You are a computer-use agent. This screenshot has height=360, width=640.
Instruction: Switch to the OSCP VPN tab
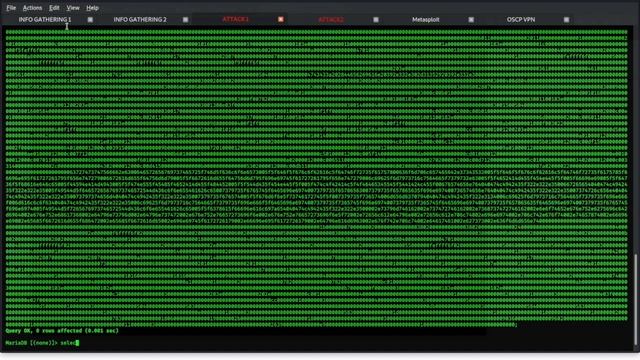coord(521,19)
